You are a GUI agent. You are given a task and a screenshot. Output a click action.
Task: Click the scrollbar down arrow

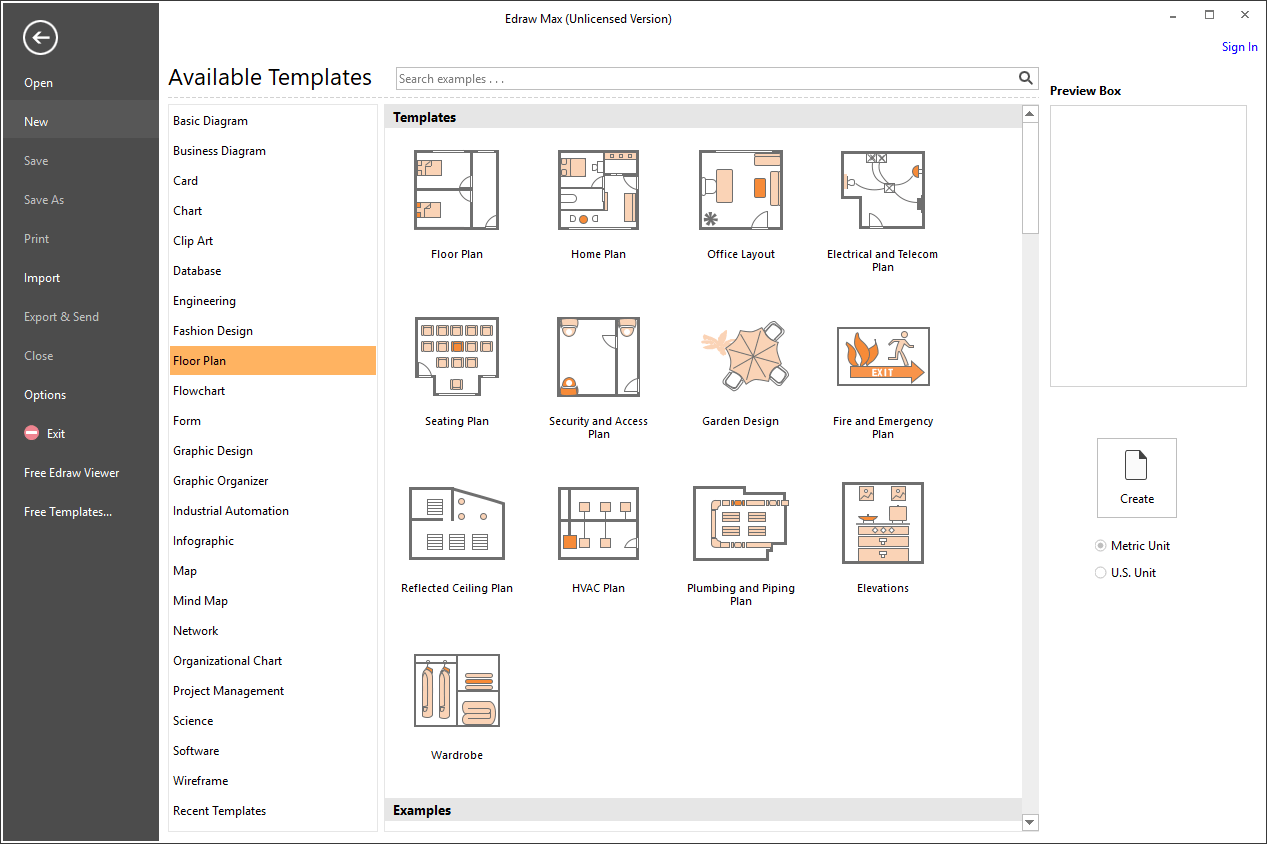click(x=1030, y=822)
